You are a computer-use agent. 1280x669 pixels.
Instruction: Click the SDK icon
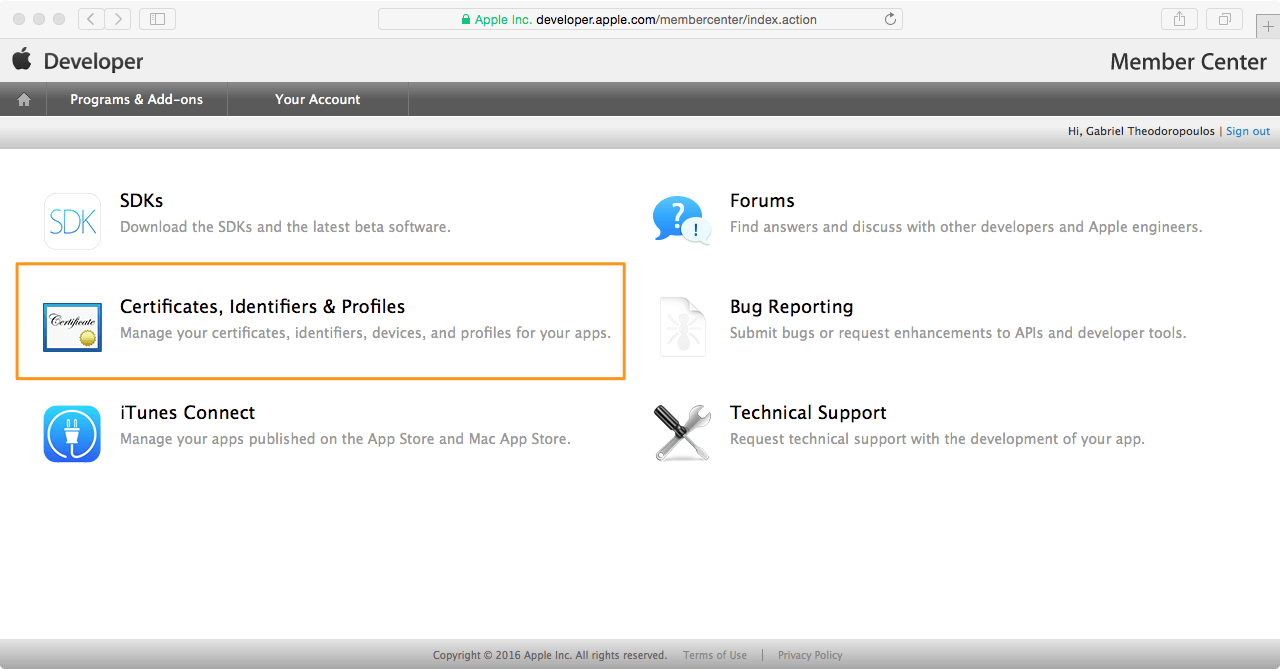(72, 221)
